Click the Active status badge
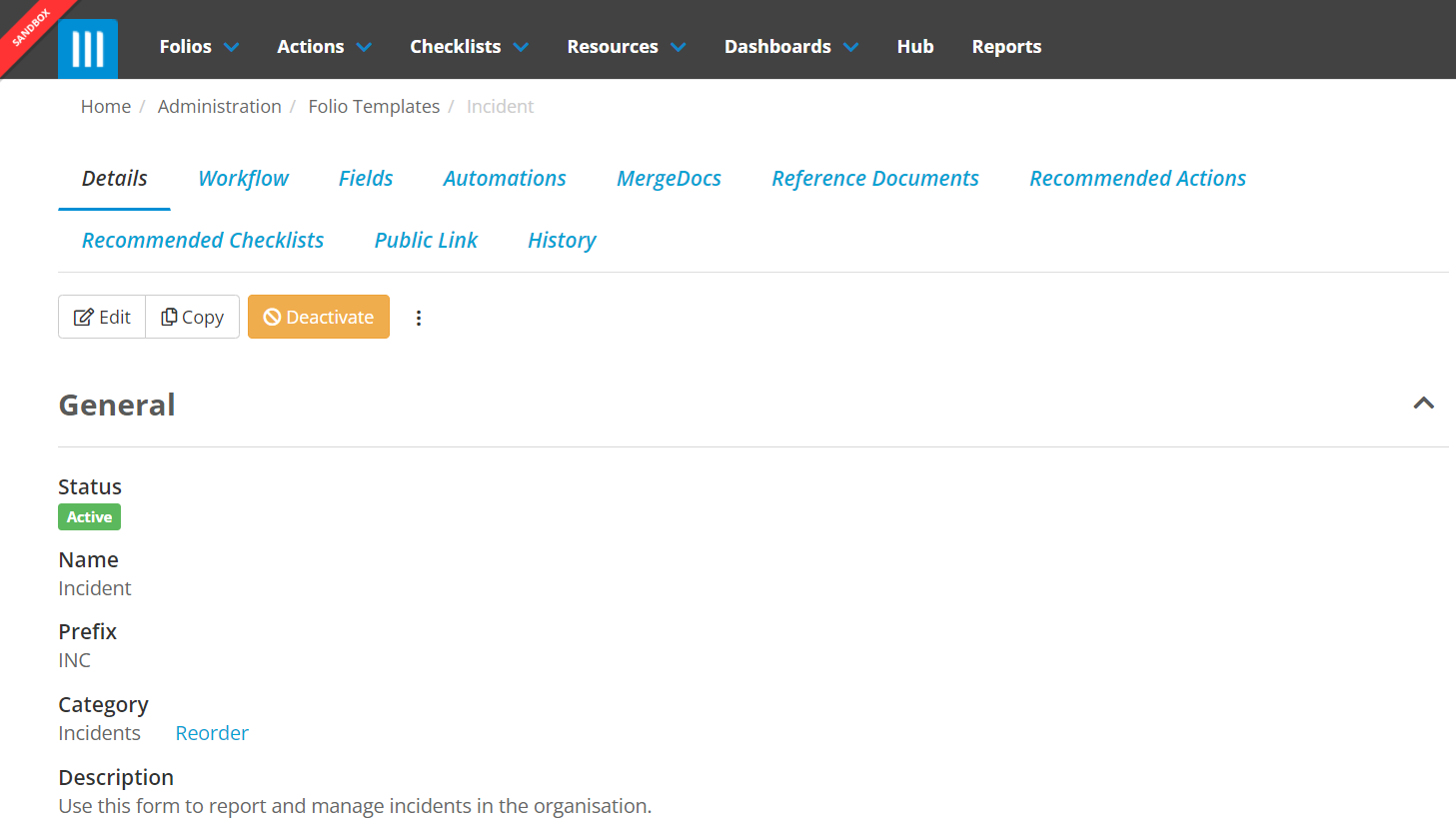 [89, 517]
